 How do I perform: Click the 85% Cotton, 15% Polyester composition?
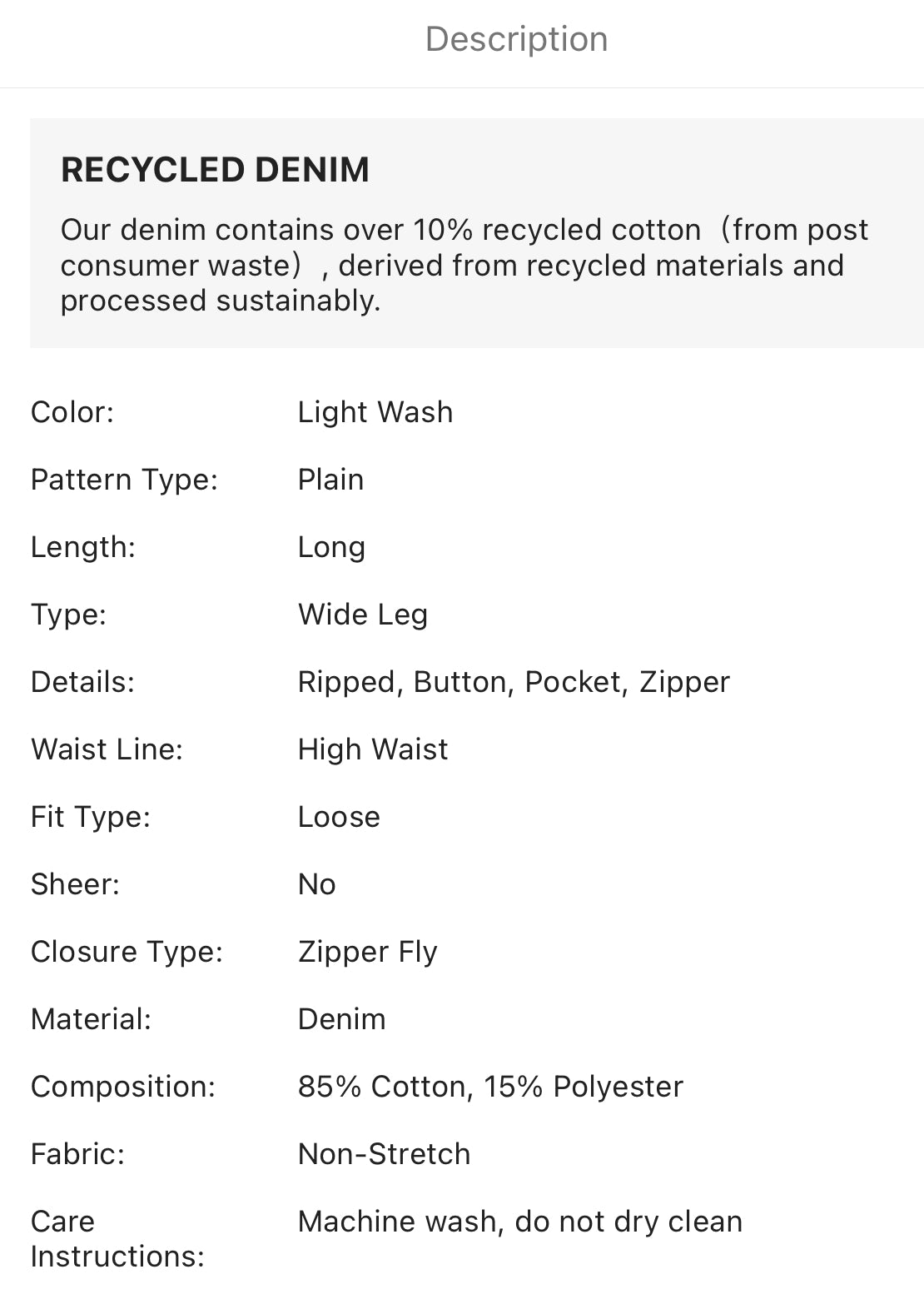(x=490, y=1087)
